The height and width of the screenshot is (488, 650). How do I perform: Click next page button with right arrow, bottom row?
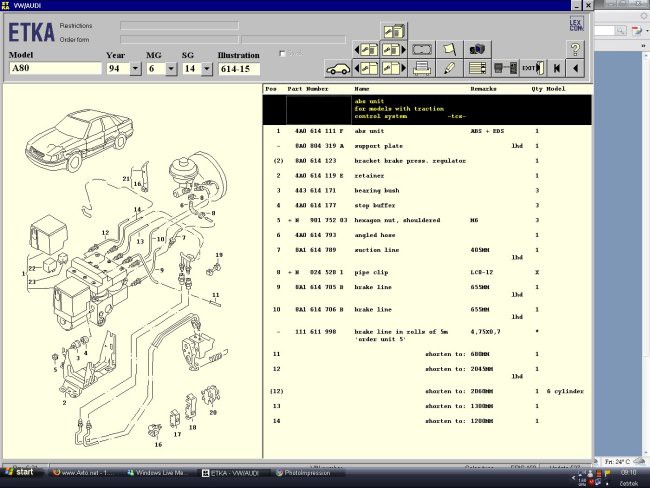click(x=393, y=68)
